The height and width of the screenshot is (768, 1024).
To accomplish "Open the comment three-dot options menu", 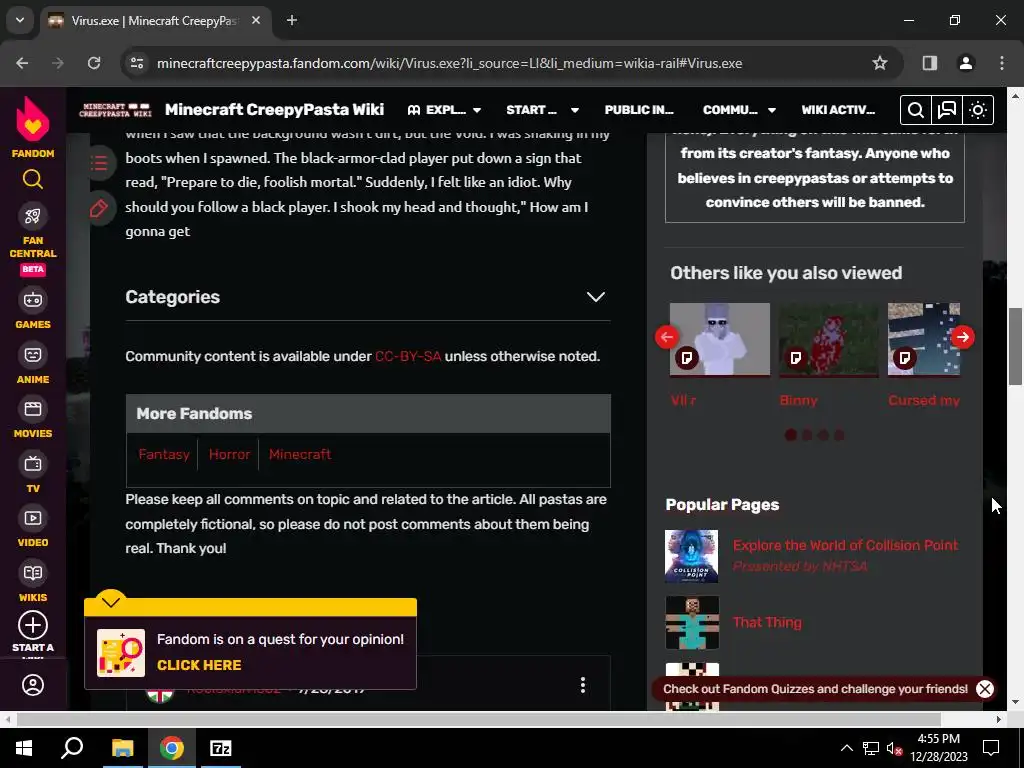I will [583, 684].
